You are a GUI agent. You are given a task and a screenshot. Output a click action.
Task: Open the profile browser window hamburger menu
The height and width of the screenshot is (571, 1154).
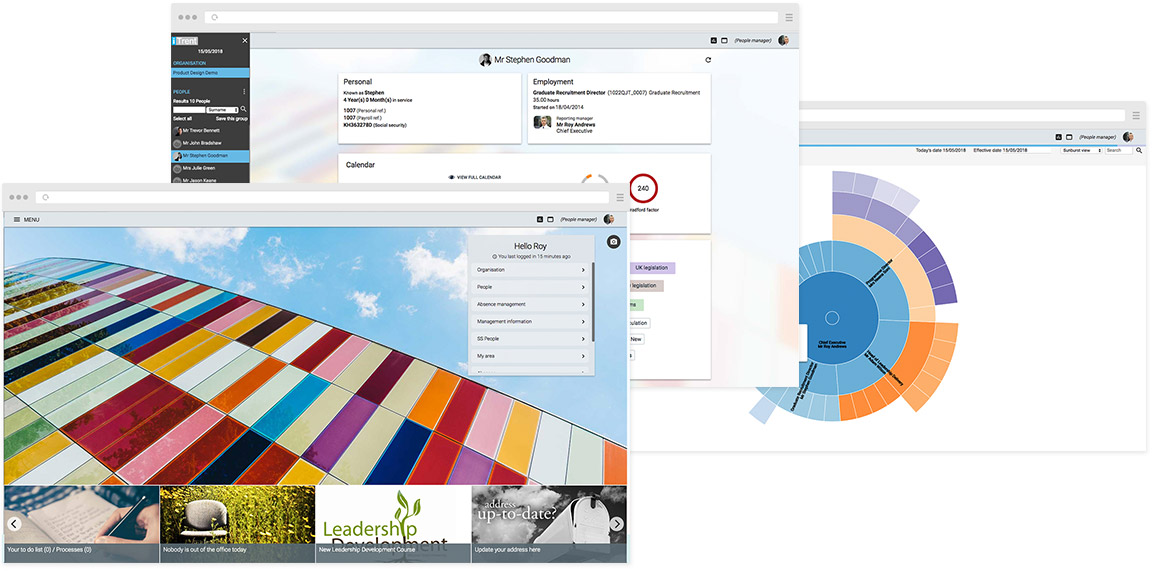pos(789,17)
